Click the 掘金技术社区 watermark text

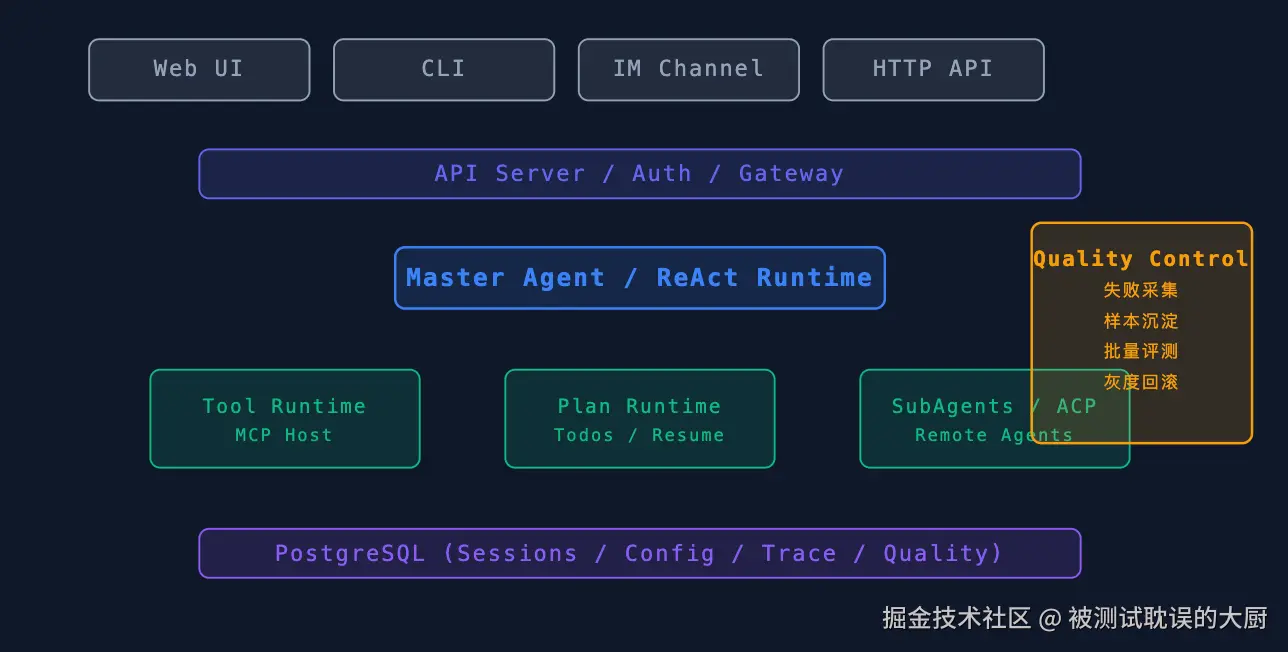956,618
